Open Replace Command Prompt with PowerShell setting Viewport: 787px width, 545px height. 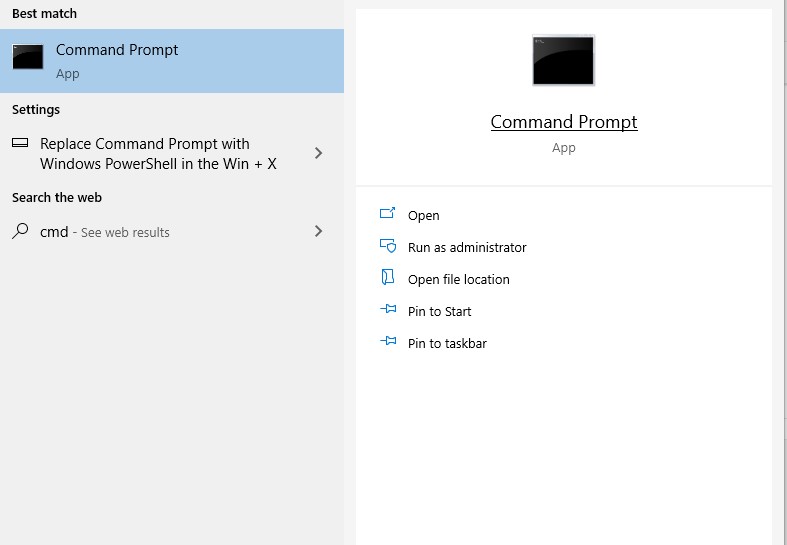(x=158, y=154)
